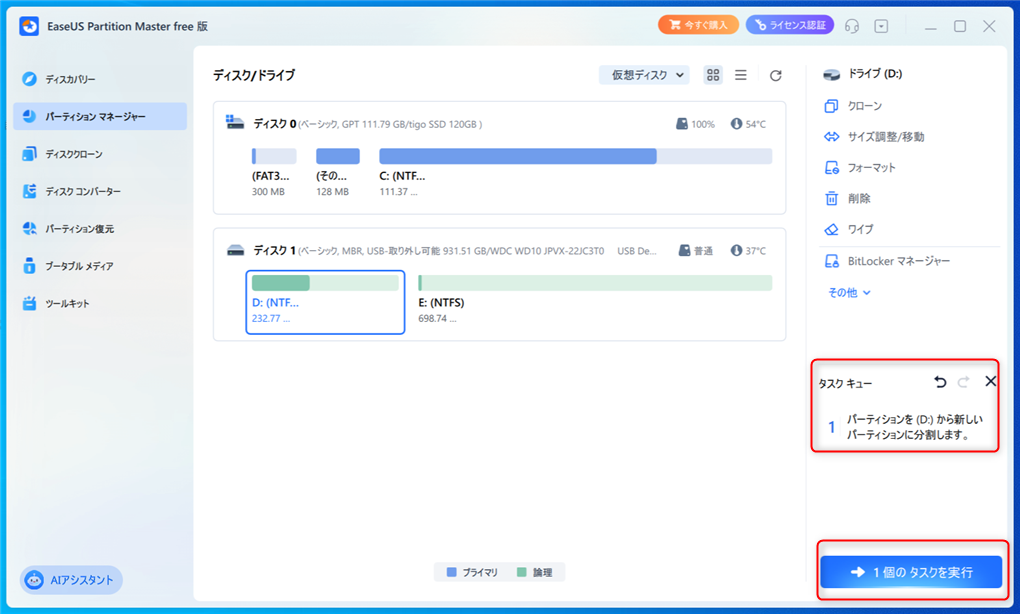Viewport: 1020px width, 614px height.
Task: Open ブータブル メディア in the sidebar
Action: pos(68,266)
